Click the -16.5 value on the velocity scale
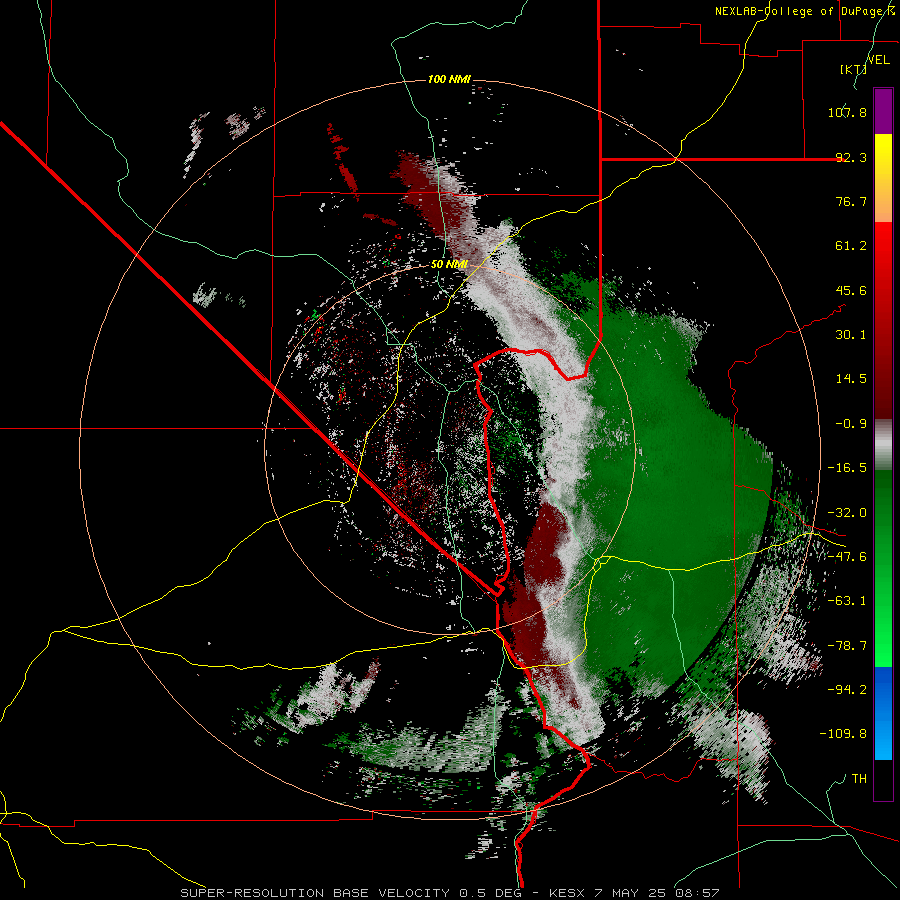Screen dimensions: 900x900 847,468
